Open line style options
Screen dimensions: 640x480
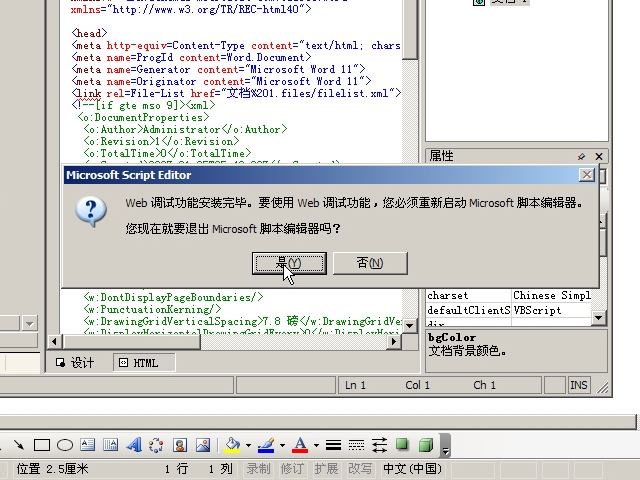click(x=333, y=445)
